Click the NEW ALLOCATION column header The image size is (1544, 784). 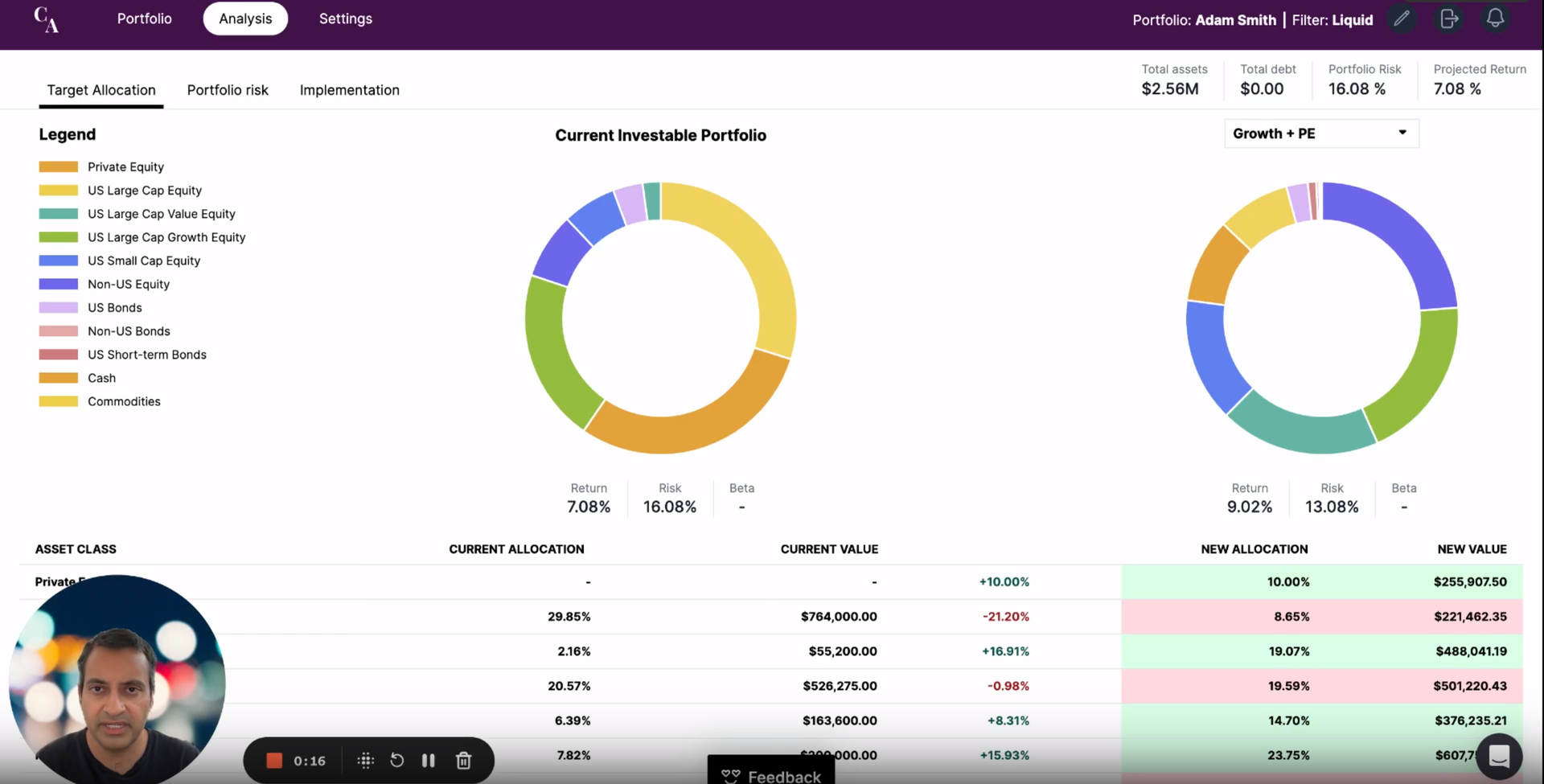click(x=1254, y=549)
